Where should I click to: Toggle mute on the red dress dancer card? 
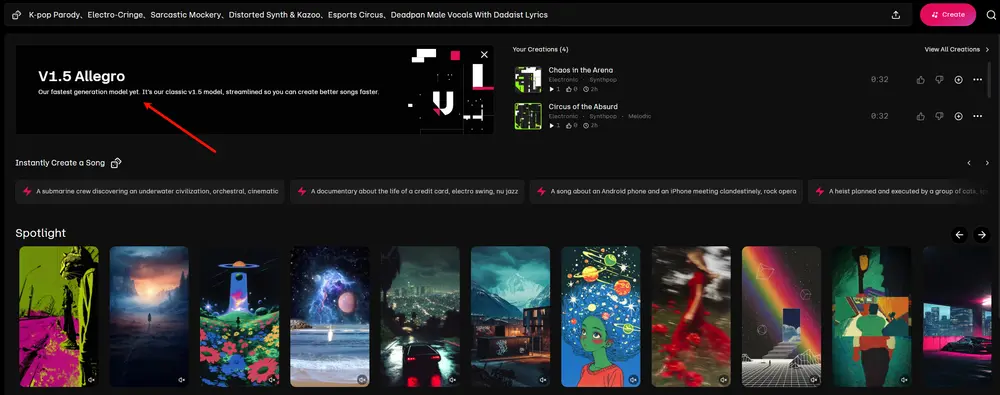click(x=723, y=380)
